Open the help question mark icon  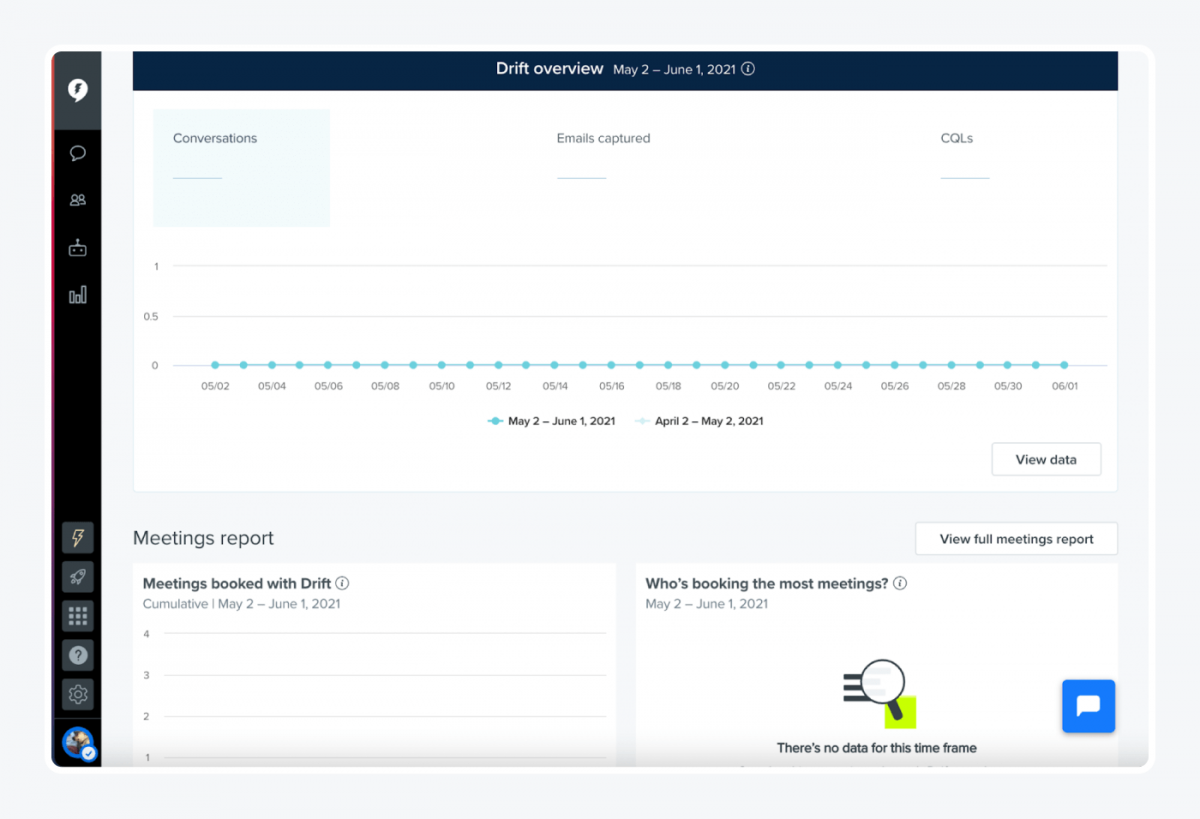78,655
